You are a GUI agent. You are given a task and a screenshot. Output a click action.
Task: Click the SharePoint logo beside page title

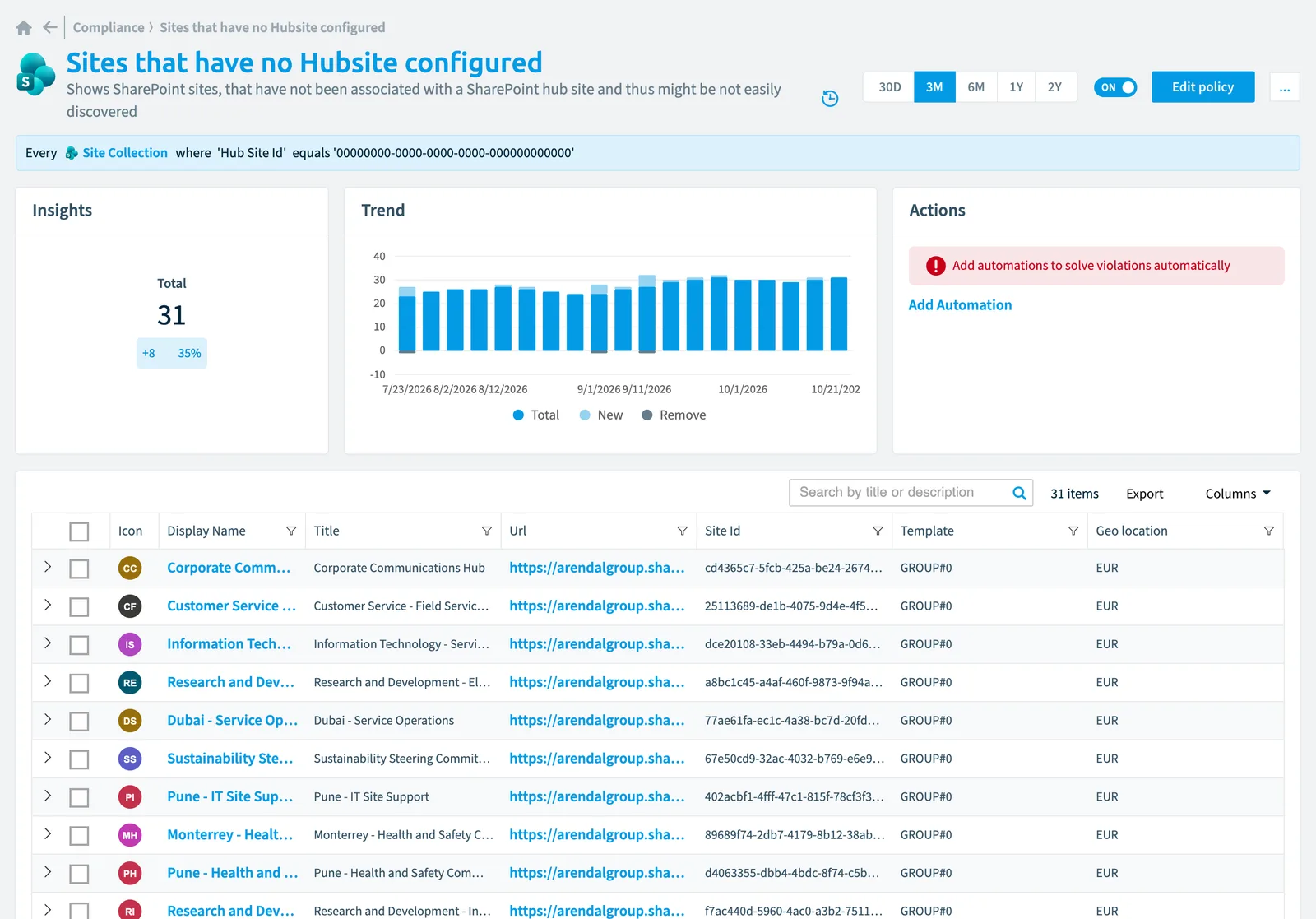point(35,74)
